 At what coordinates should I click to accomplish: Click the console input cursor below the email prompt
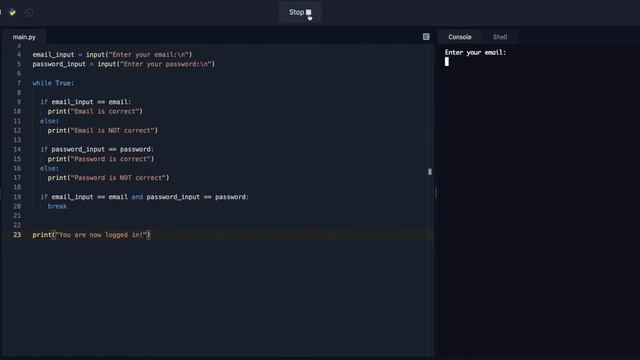(x=447, y=62)
